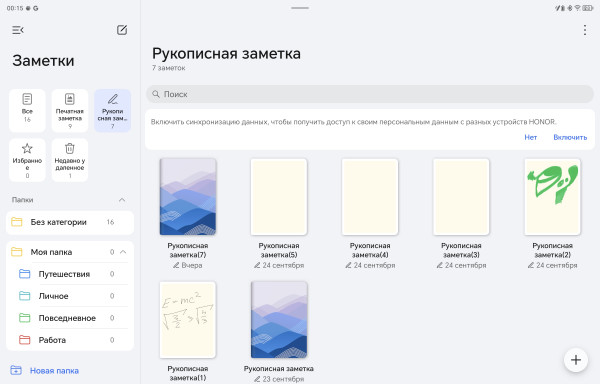Open the Личное folder
This screenshot has width=600, height=384.
coord(70,296)
